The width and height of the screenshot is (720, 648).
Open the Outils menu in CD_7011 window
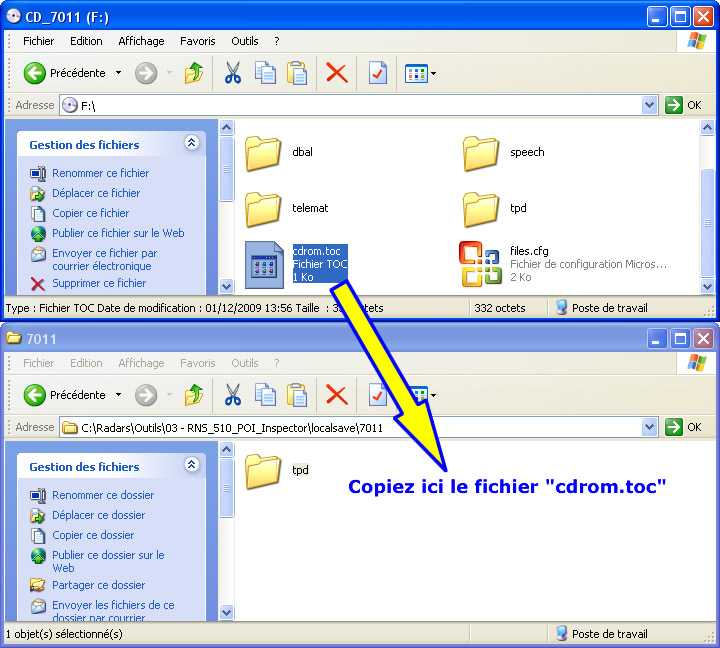(244, 41)
